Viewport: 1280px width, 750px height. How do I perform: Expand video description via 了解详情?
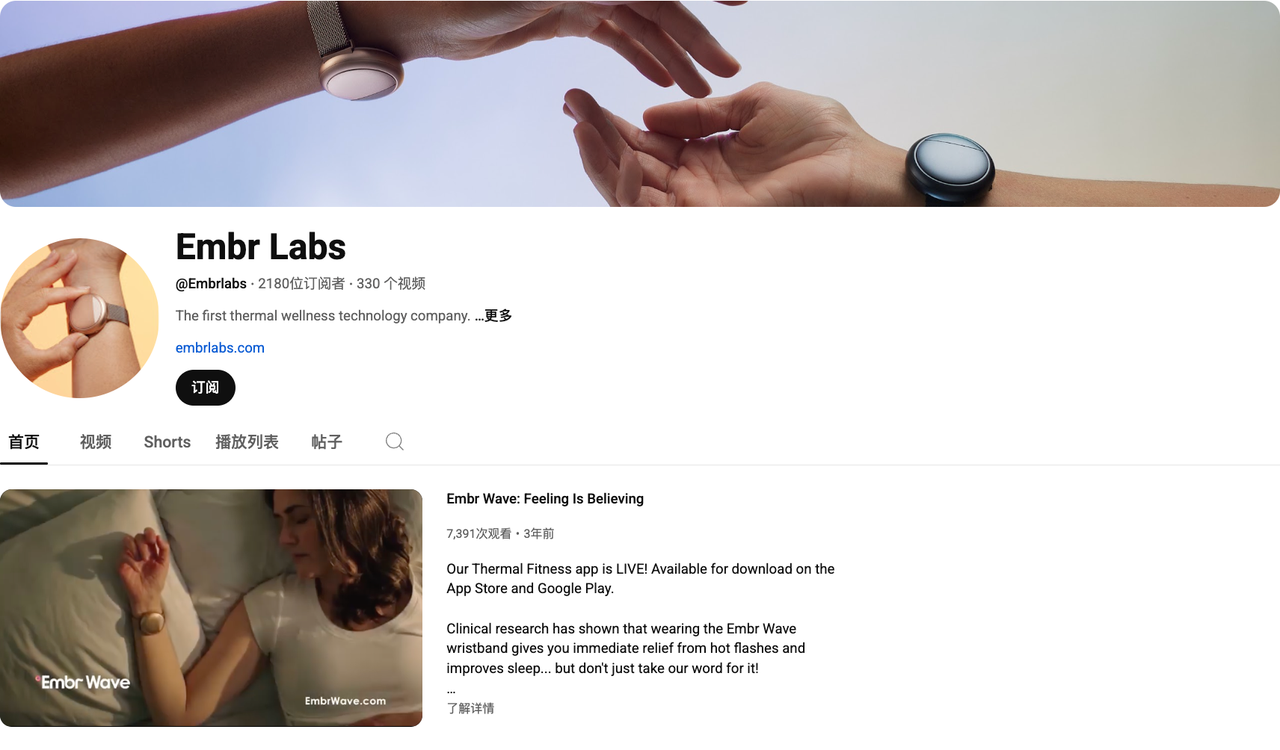point(470,708)
